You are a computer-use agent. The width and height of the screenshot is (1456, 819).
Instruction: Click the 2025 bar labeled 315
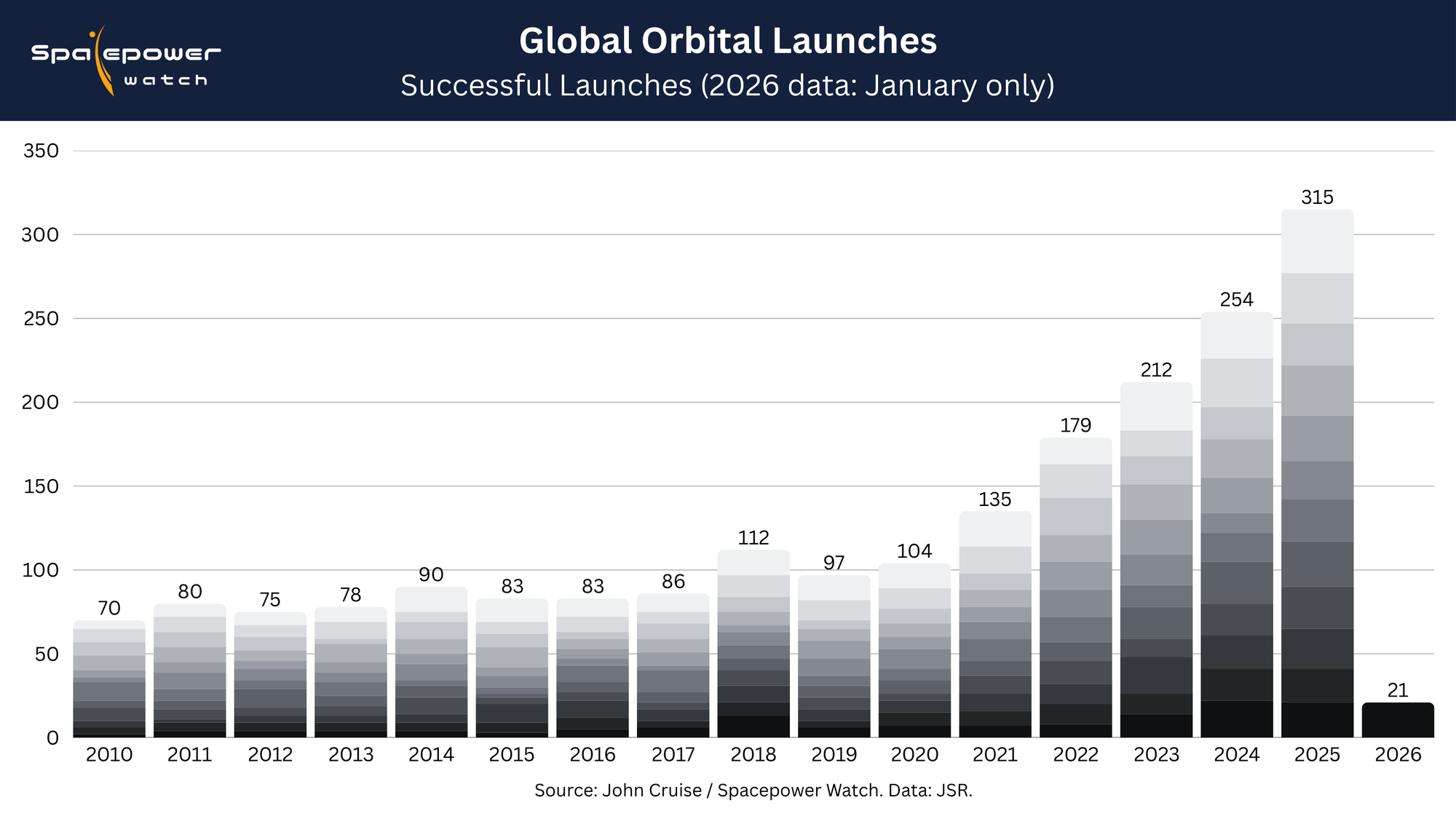1317,473
